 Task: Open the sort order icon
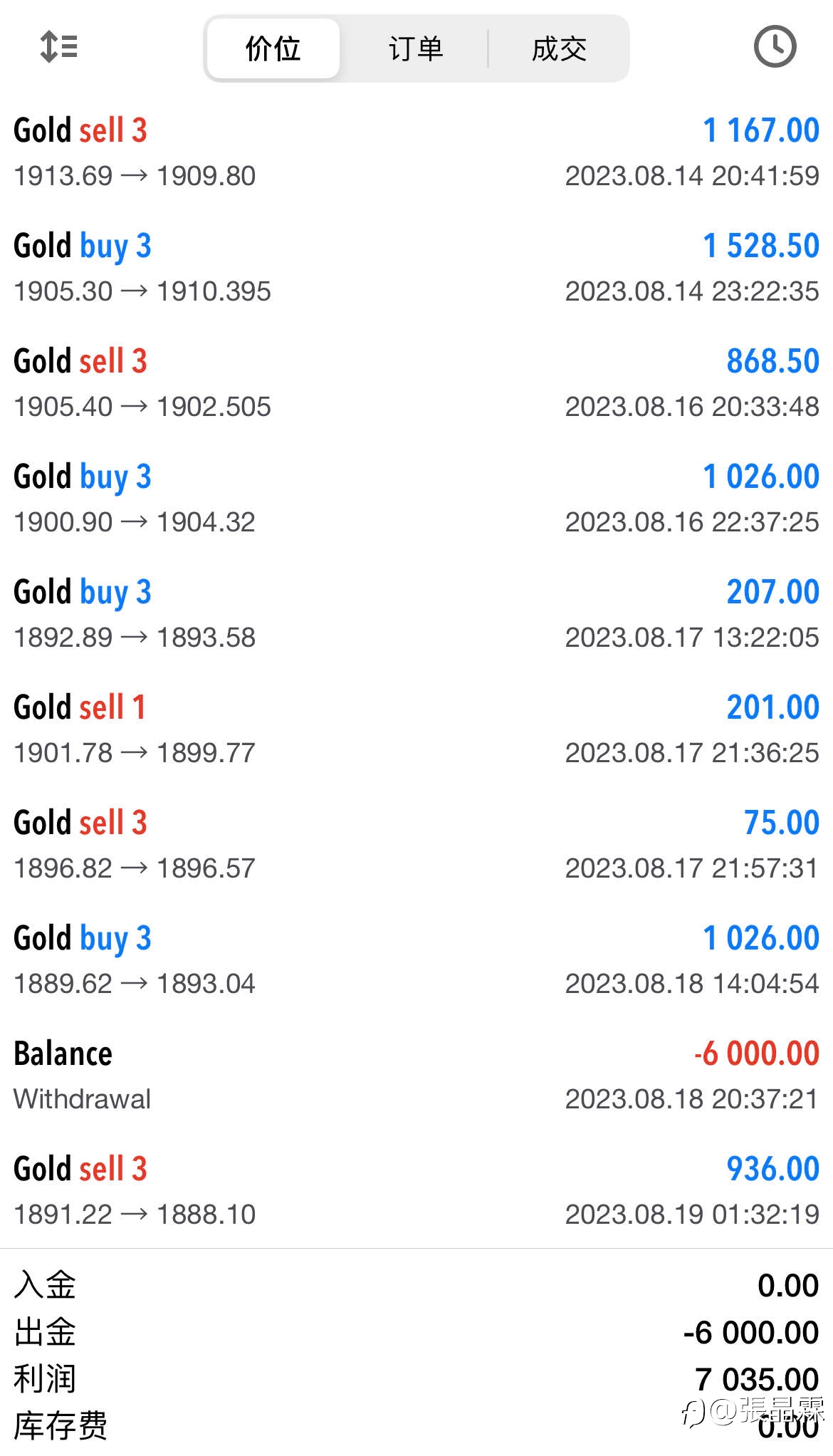(x=58, y=47)
